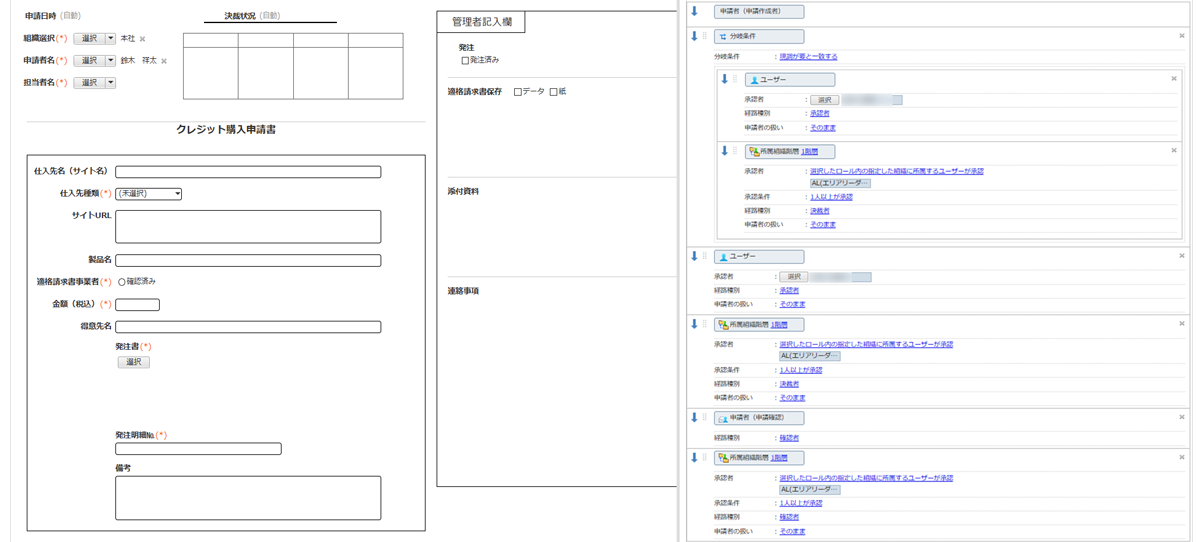The height and width of the screenshot is (542, 1200).
Task: Click the 選択 button for 申請者名
Action: coord(89,61)
